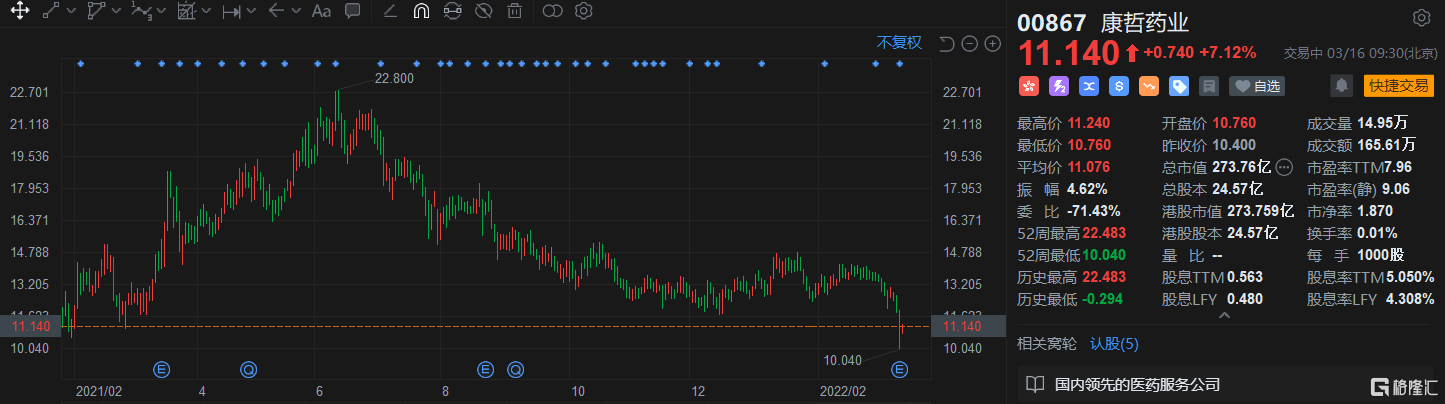Delete drawings with the trash icon
This screenshot has height=404, width=1445.
tap(514, 12)
